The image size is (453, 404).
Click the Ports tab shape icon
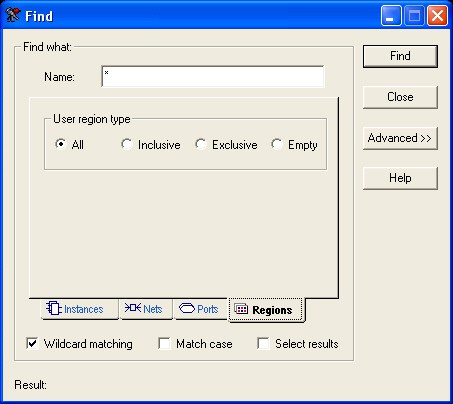click(x=187, y=308)
